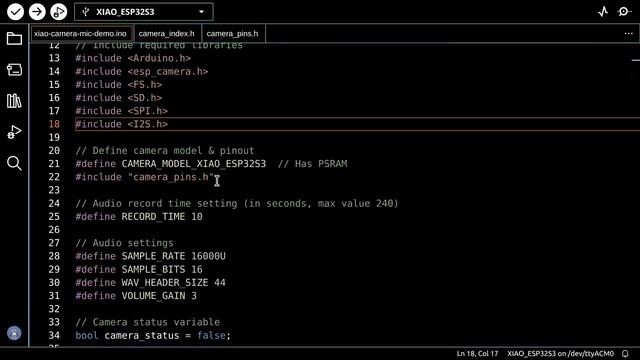Click the VOLUME_GAIN 3 define line
This screenshot has height=360, width=640.
pos(136,296)
